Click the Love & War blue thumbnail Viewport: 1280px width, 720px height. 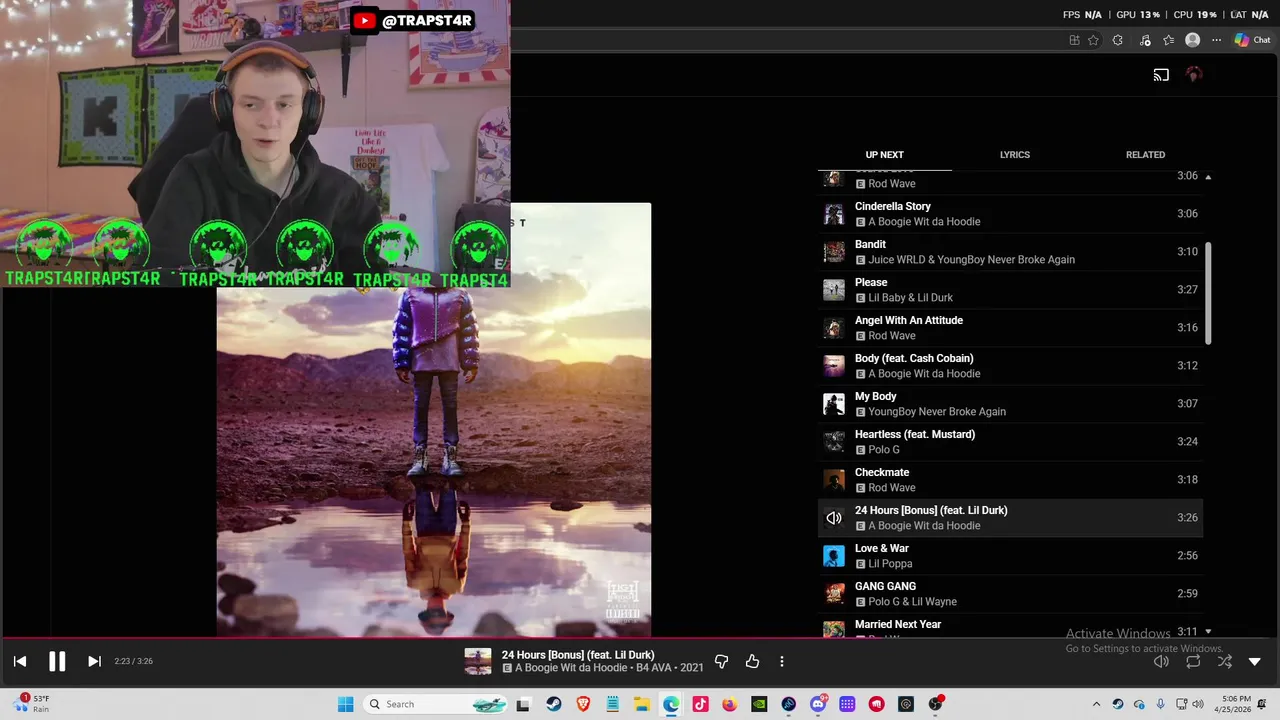pyautogui.click(x=834, y=556)
